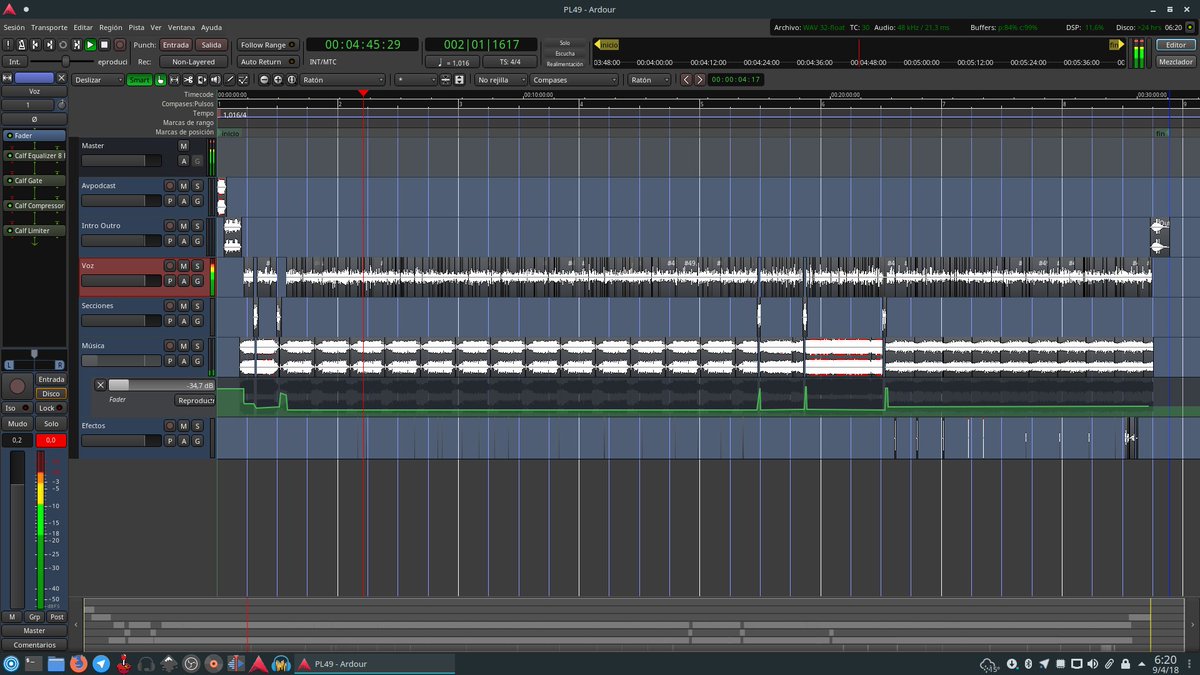1200x675 pixels.
Task: Close the Música Fader automation lane
Action: [x=100, y=385]
